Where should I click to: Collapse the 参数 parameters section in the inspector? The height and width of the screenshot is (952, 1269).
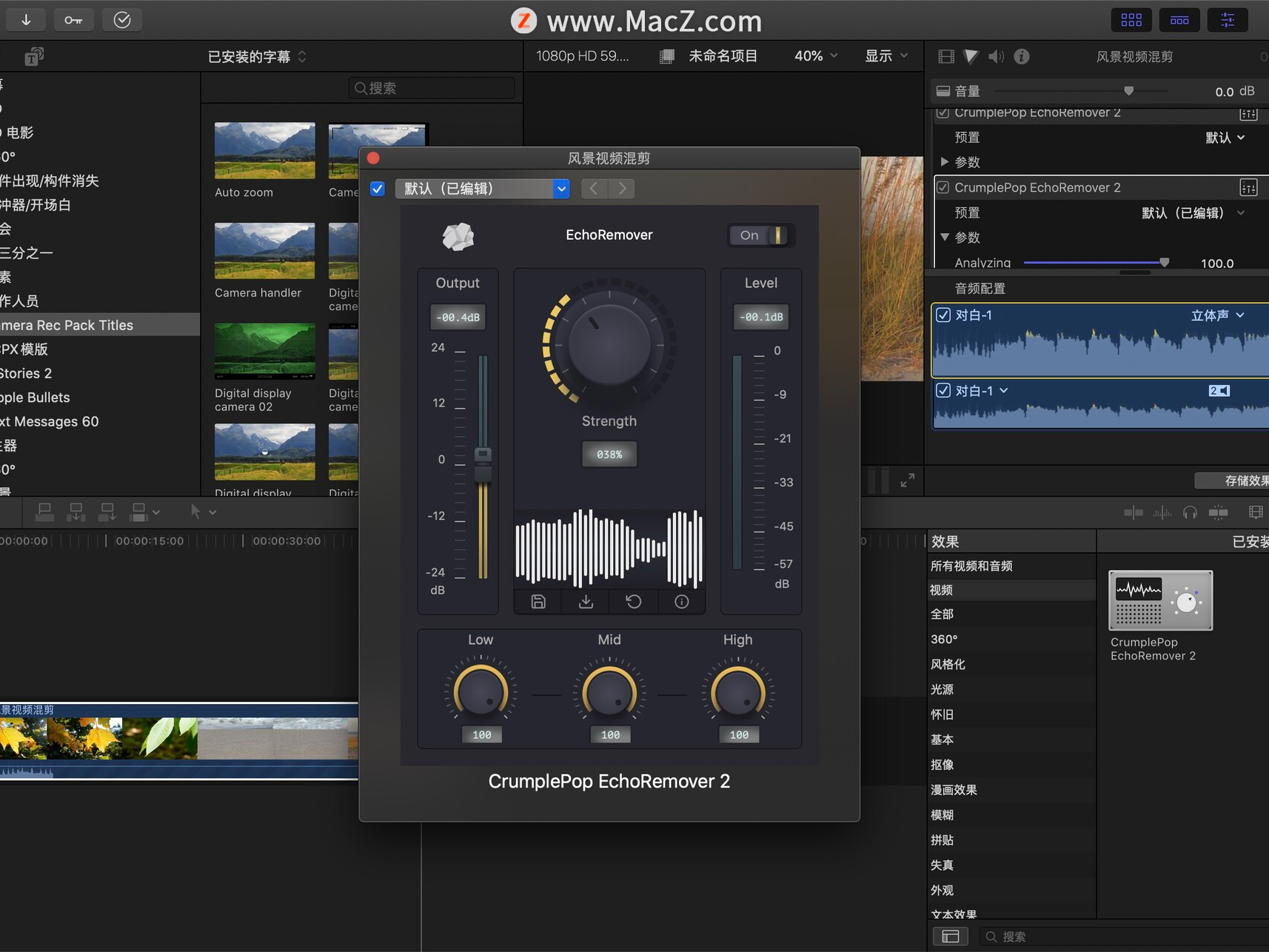[x=946, y=238]
